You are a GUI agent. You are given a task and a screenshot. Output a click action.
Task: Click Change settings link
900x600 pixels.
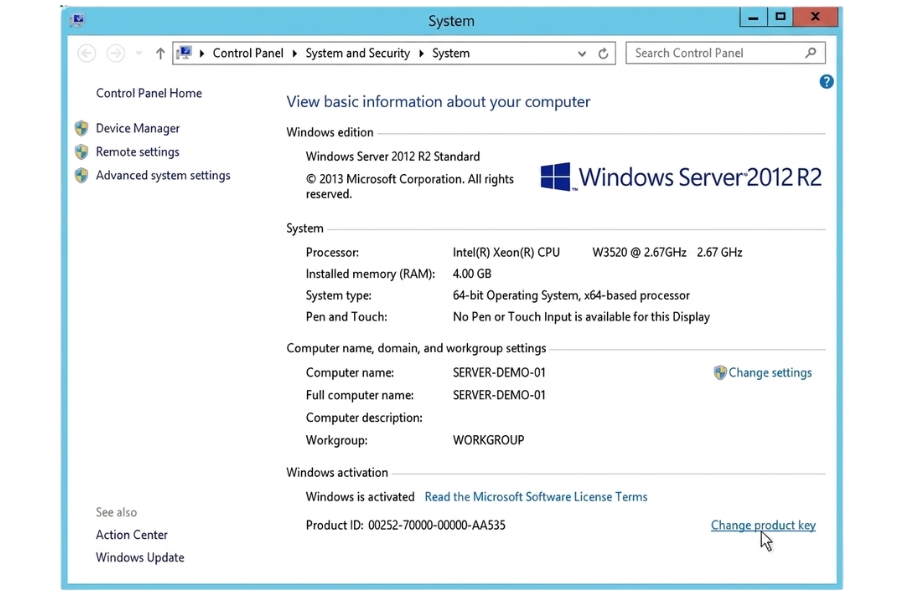tap(770, 373)
